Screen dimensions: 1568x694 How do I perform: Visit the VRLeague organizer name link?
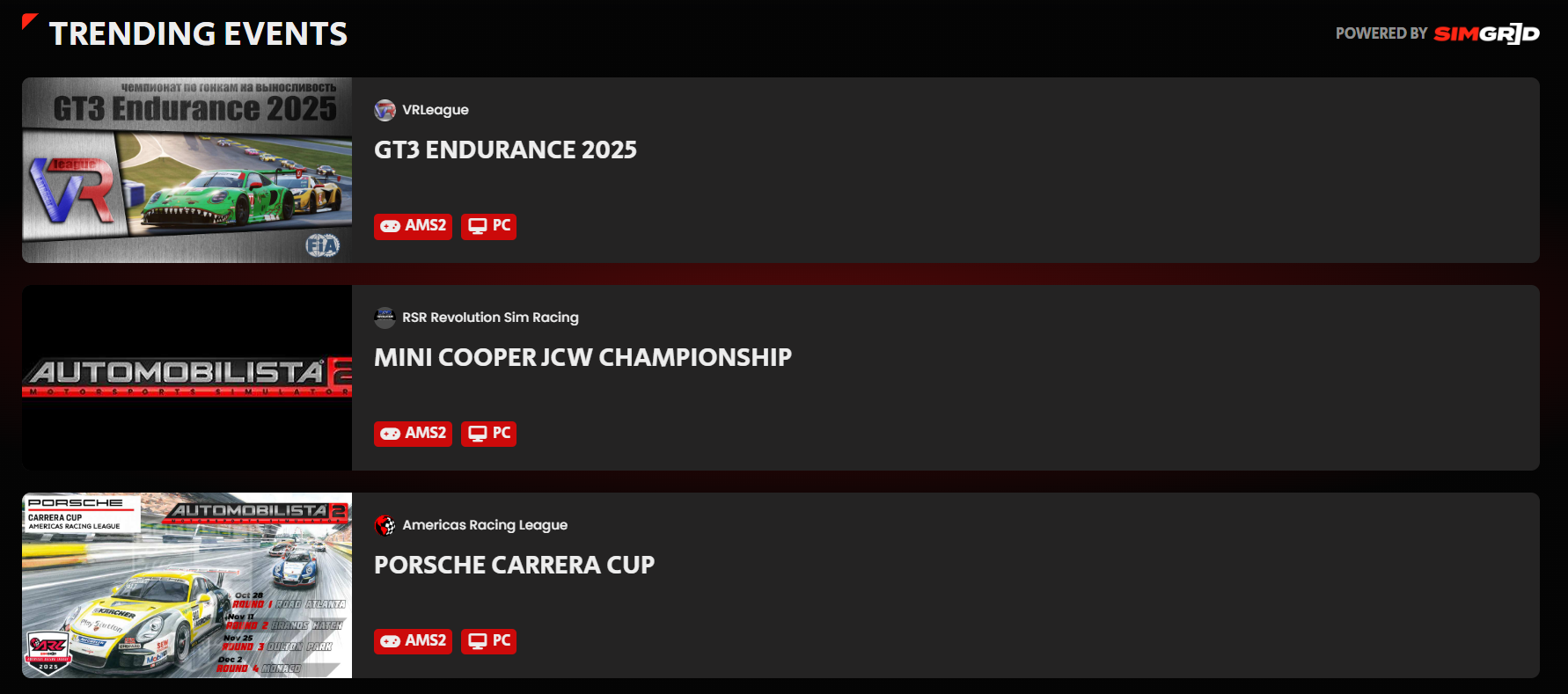(x=436, y=110)
